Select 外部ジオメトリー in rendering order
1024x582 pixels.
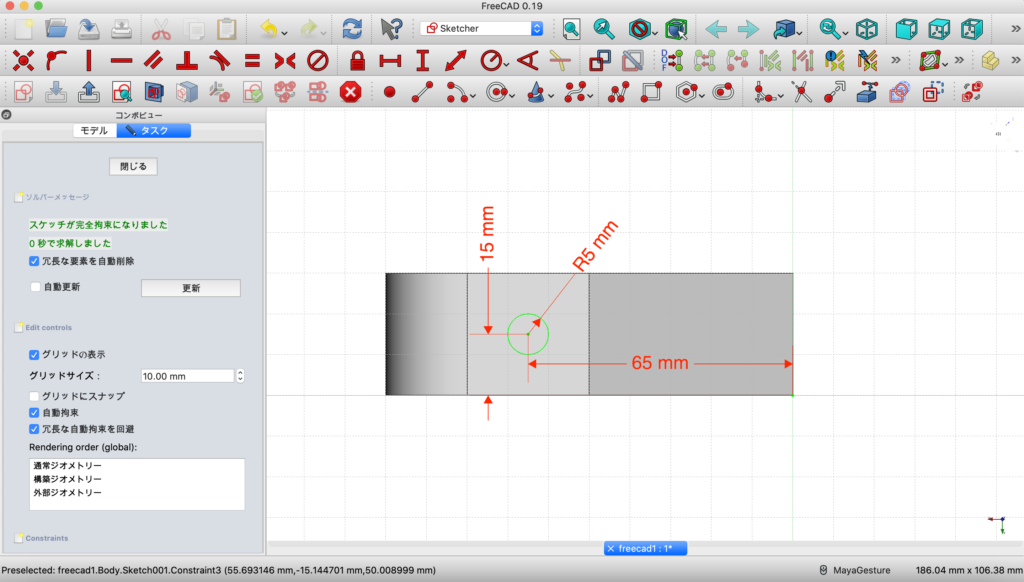pos(68,493)
